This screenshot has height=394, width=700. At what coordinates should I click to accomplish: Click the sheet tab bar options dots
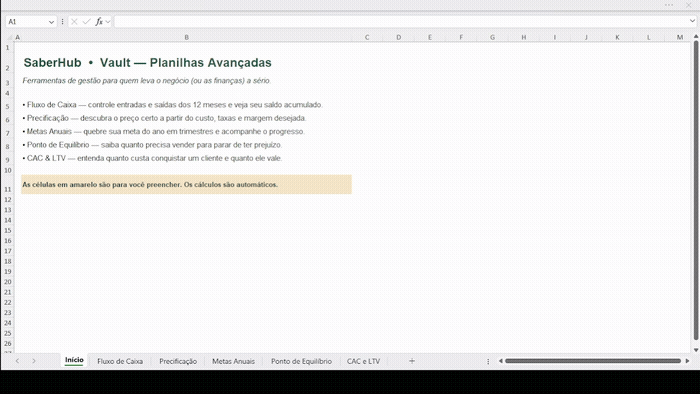click(x=488, y=361)
